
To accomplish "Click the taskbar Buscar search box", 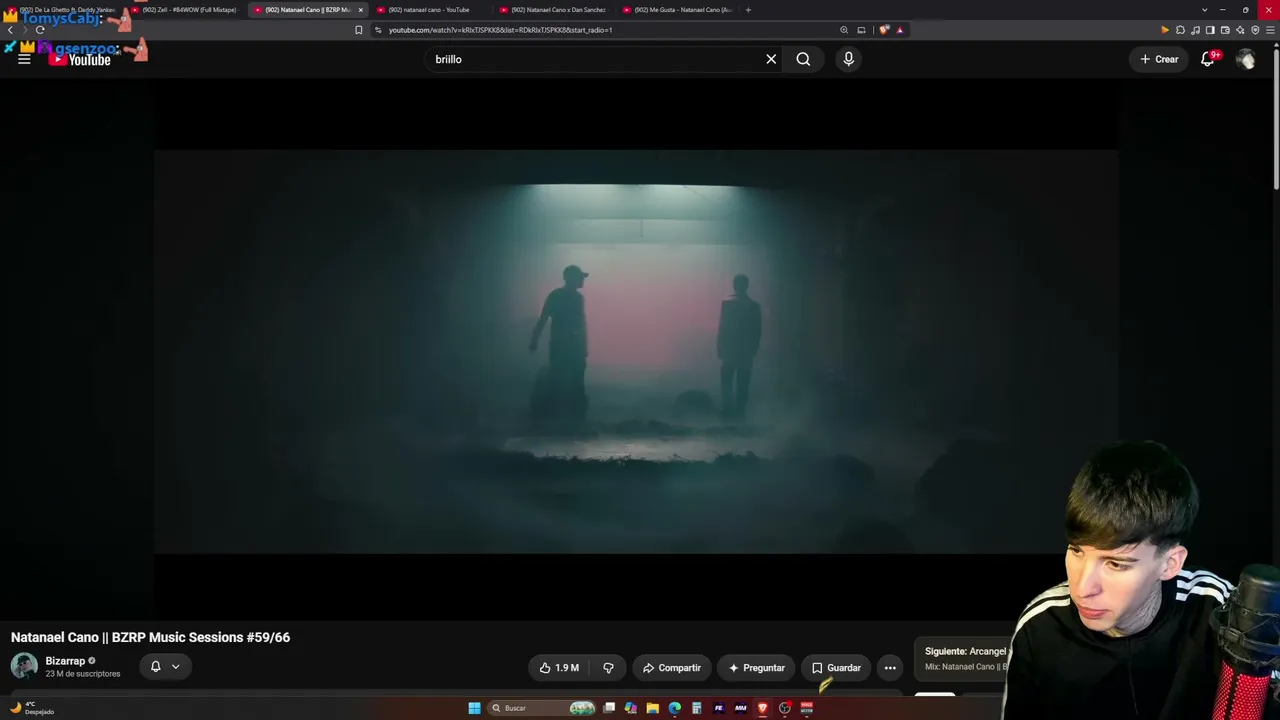I will click(540, 708).
